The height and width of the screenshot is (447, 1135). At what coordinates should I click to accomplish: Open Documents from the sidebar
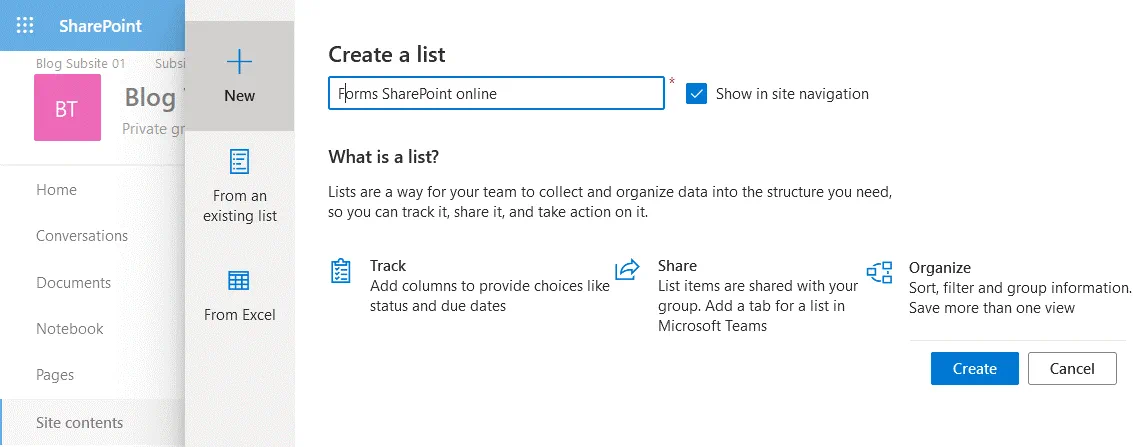point(73,283)
